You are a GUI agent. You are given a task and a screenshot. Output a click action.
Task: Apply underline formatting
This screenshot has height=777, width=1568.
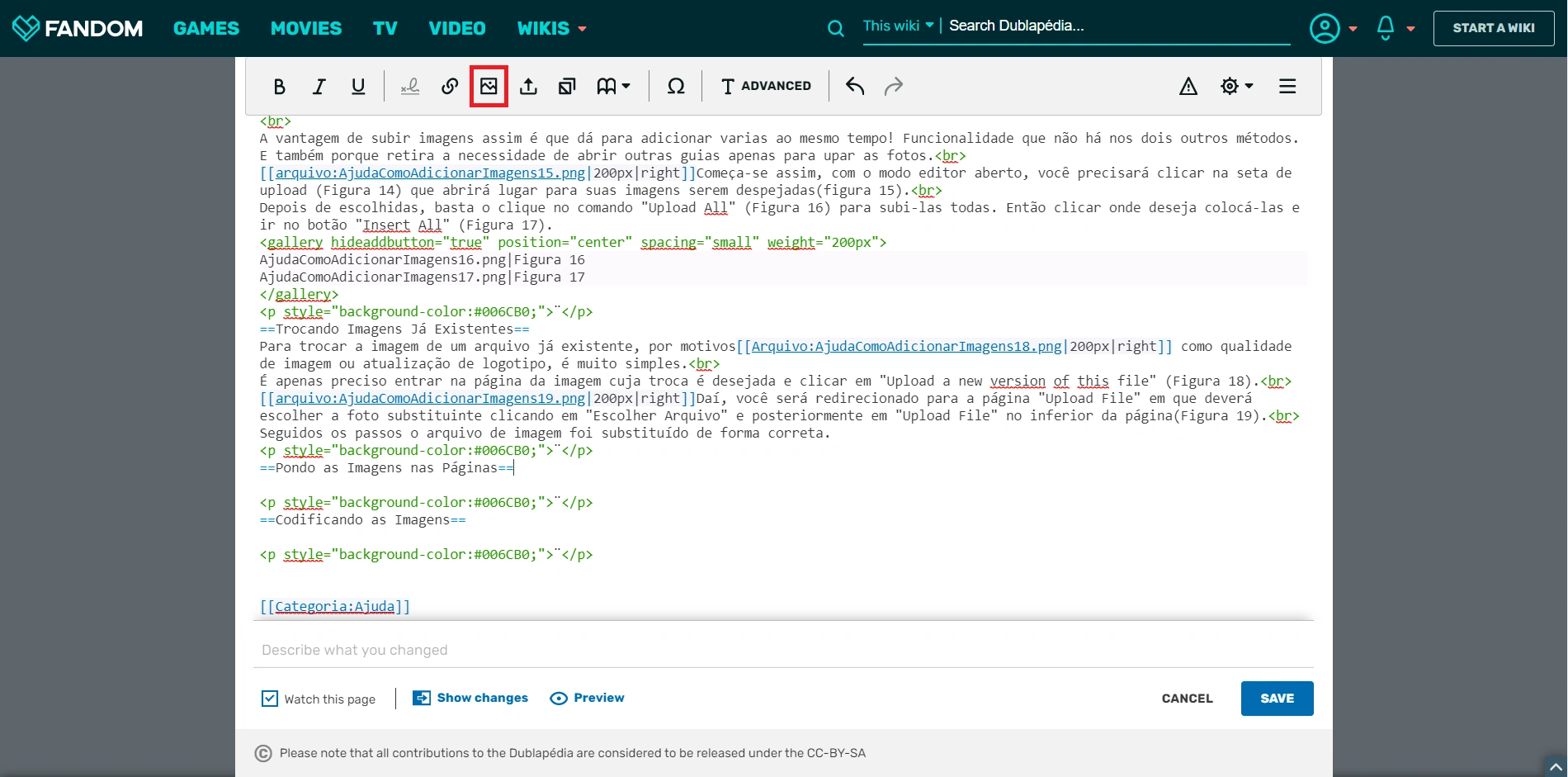[x=358, y=87]
